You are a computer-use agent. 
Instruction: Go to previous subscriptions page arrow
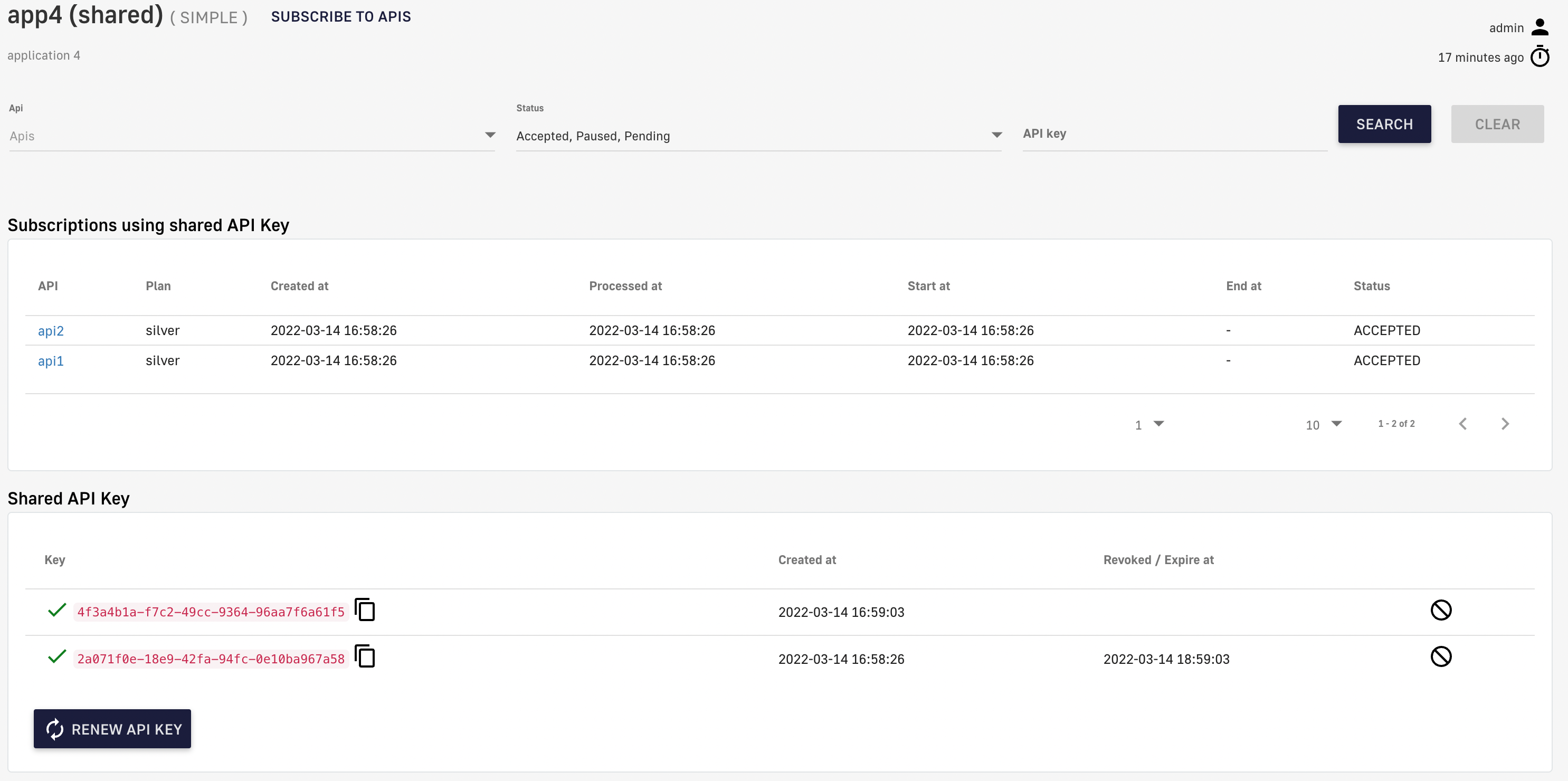1462,423
